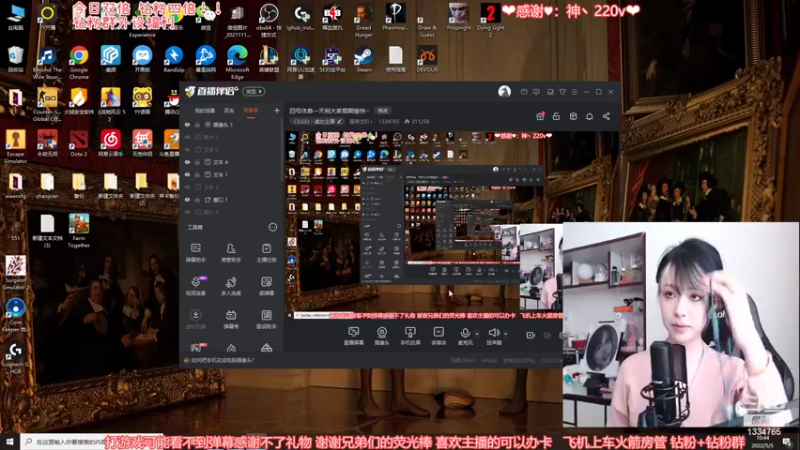Expand toolbox with the circular more button

pos(272,227)
